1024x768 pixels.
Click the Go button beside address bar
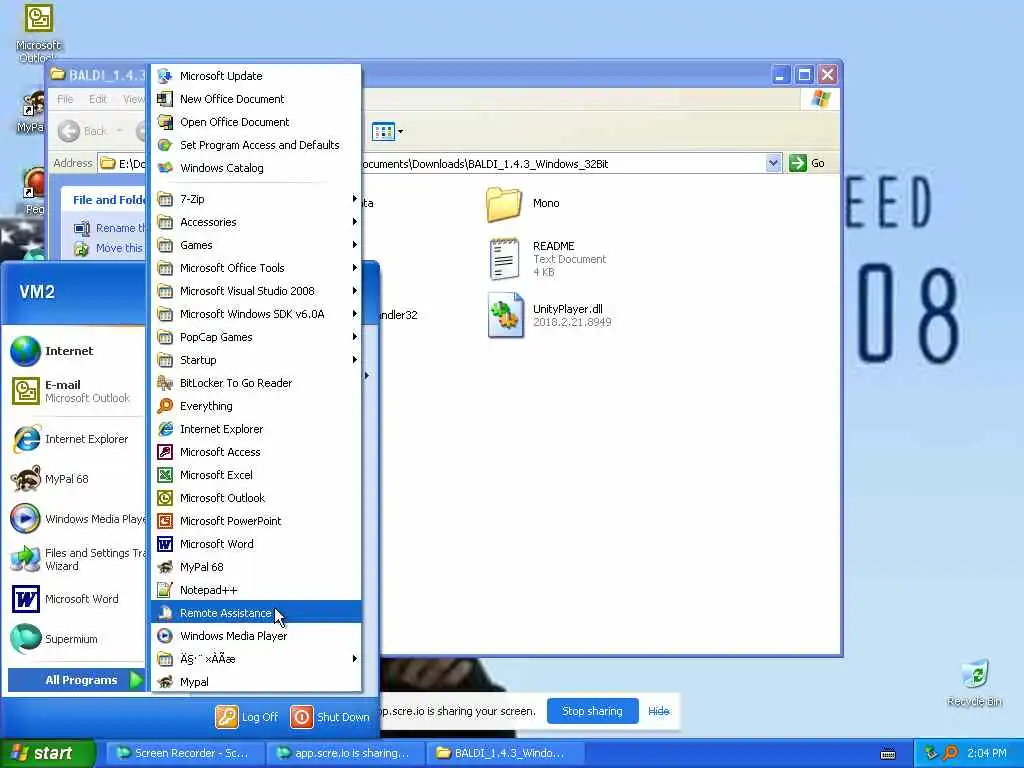807,163
